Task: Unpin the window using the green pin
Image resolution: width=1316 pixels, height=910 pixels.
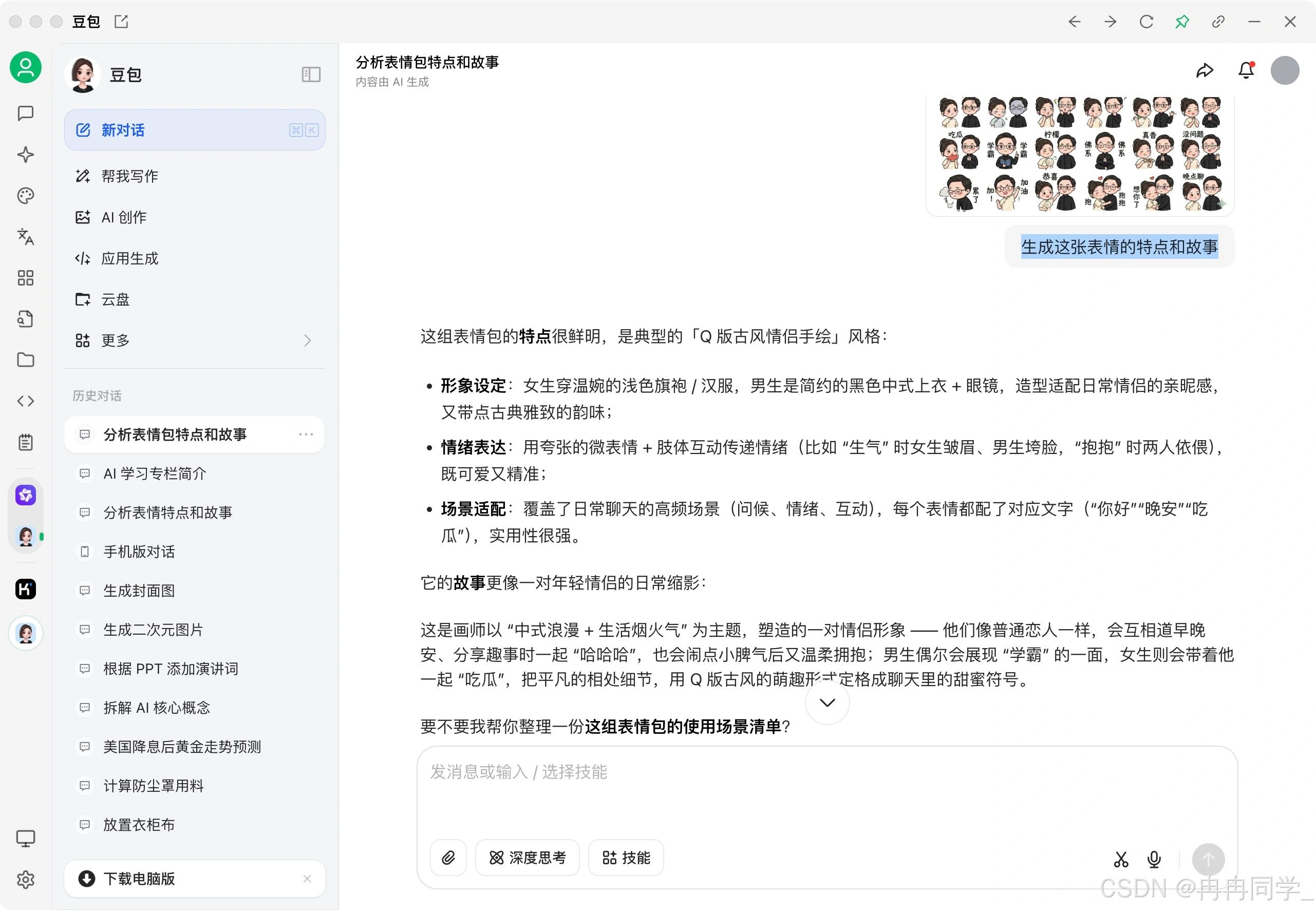Action: (1182, 21)
